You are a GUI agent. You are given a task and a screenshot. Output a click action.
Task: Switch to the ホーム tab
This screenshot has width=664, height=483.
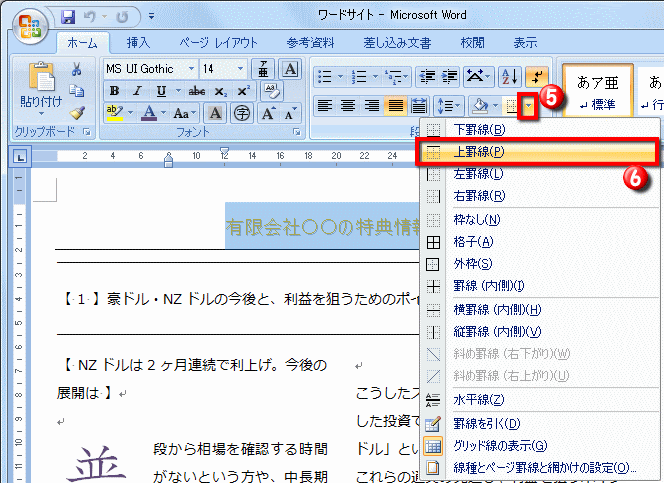point(82,43)
